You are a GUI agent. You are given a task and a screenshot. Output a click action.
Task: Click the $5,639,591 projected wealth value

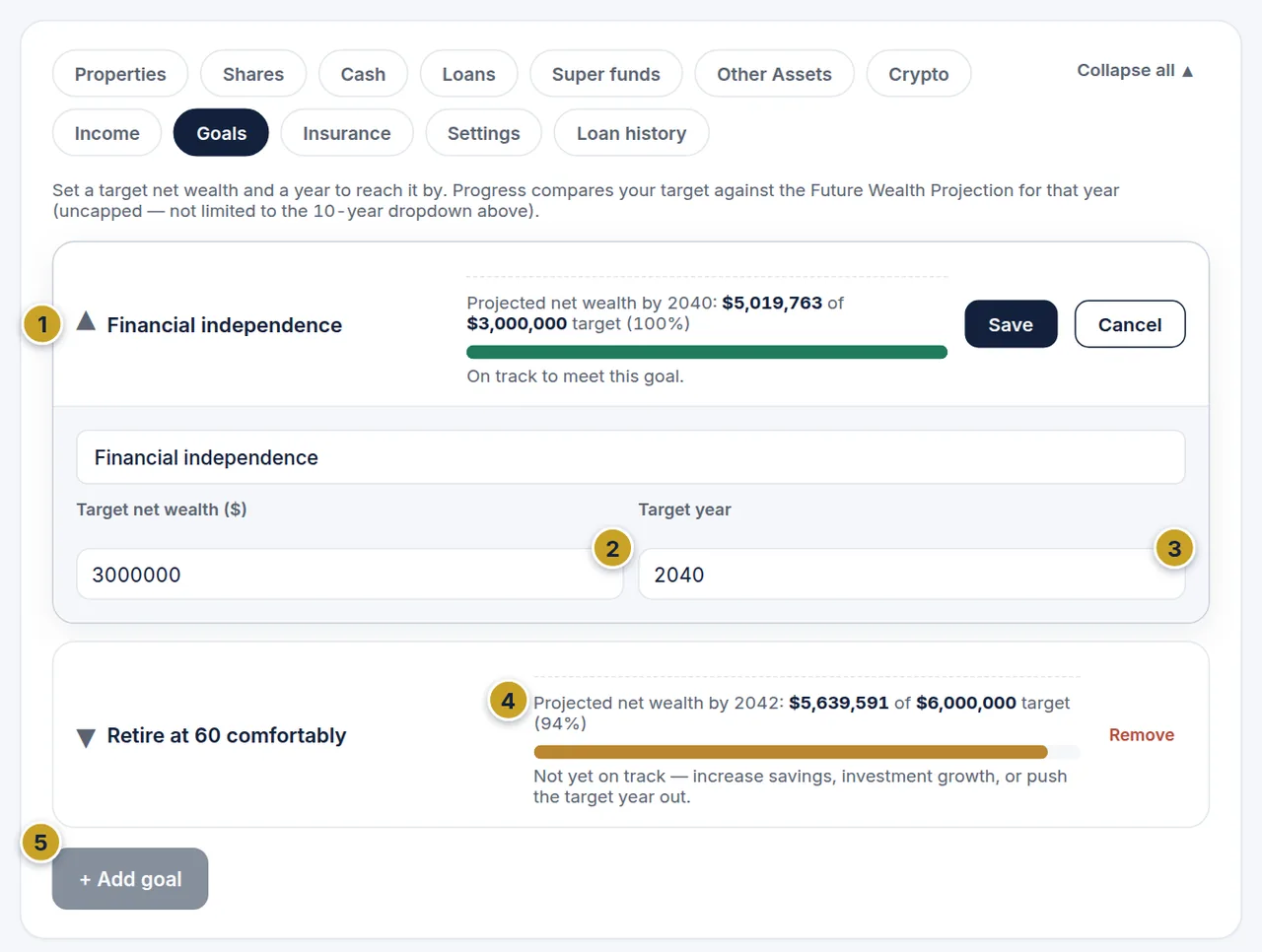click(839, 703)
